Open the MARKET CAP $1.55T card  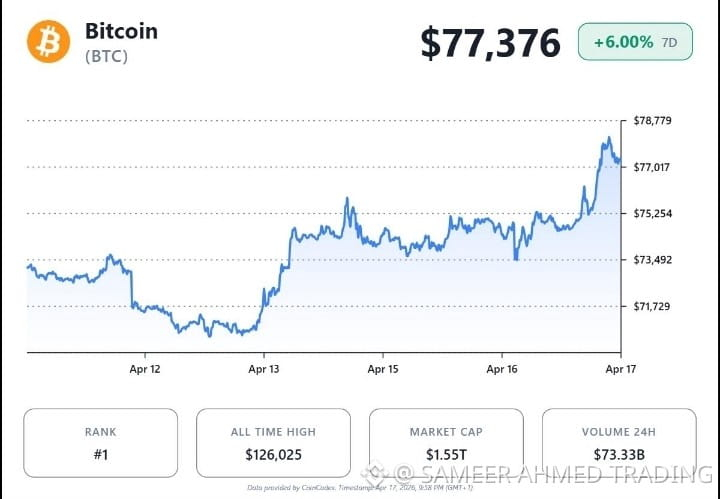tap(446, 443)
